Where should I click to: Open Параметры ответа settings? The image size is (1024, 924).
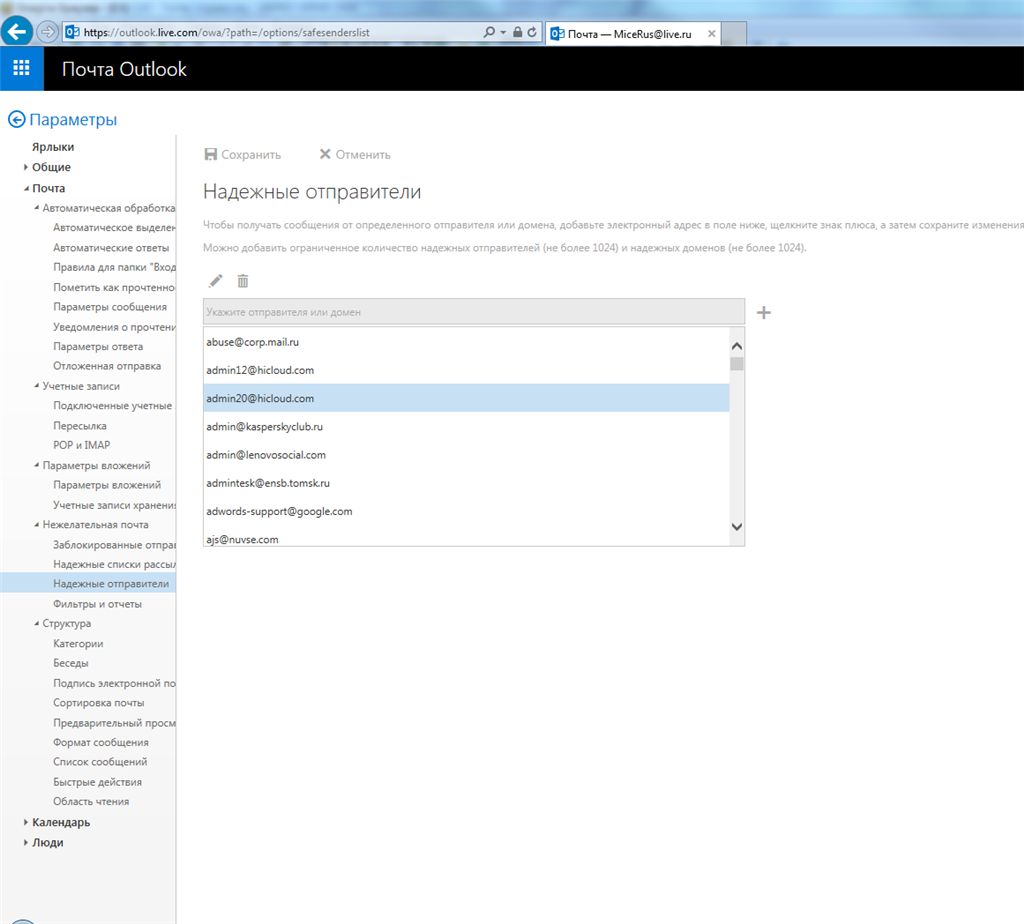98,347
